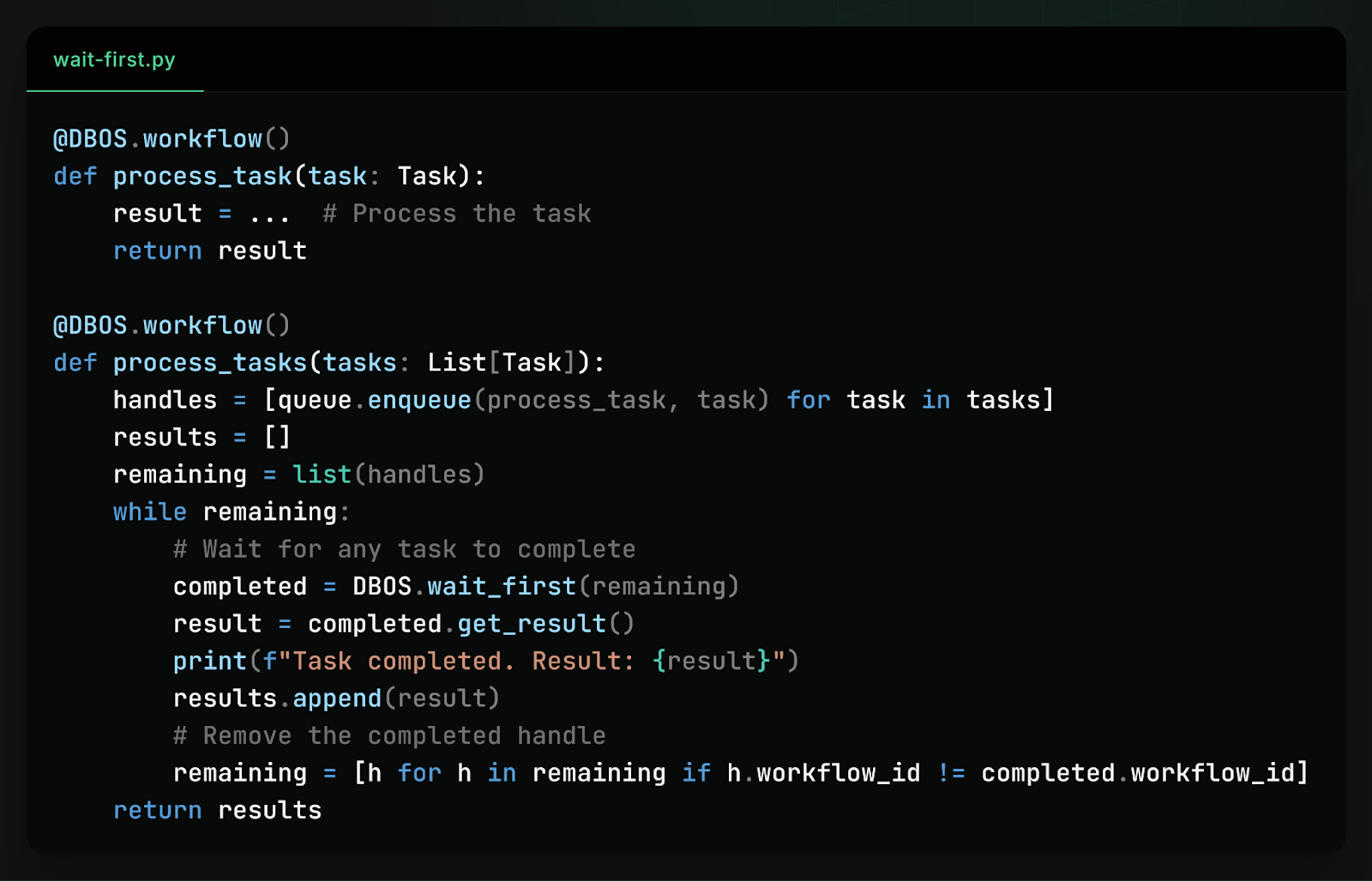
Task: Select the results.append(result) line
Action: (x=334, y=698)
